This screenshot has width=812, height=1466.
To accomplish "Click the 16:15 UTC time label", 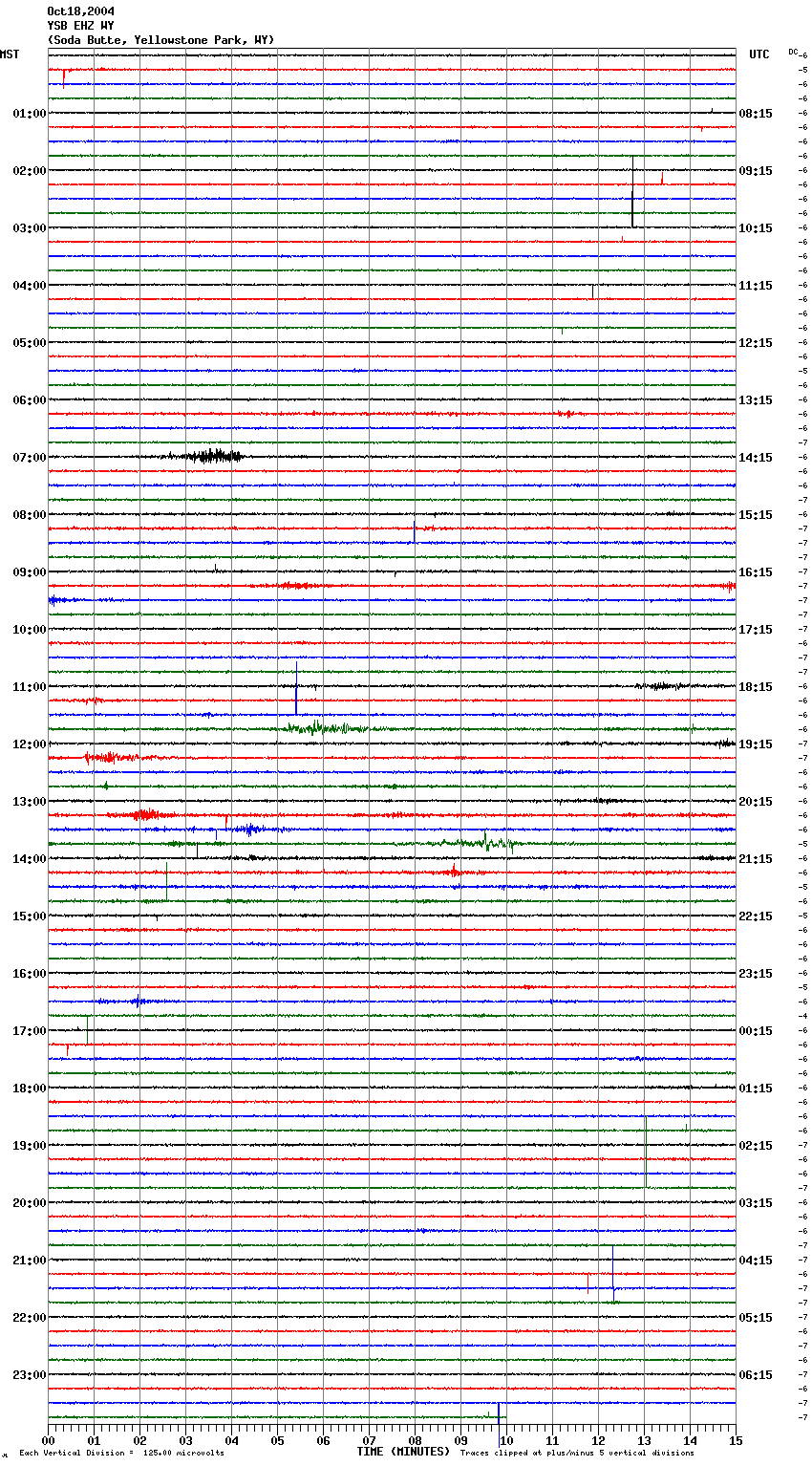I will [x=756, y=572].
